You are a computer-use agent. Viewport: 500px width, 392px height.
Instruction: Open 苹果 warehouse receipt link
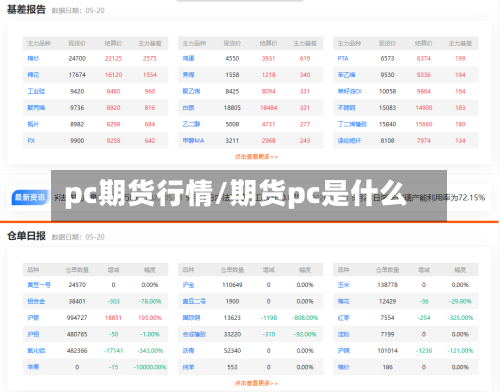pyautogui.click(x=33, y=367)
